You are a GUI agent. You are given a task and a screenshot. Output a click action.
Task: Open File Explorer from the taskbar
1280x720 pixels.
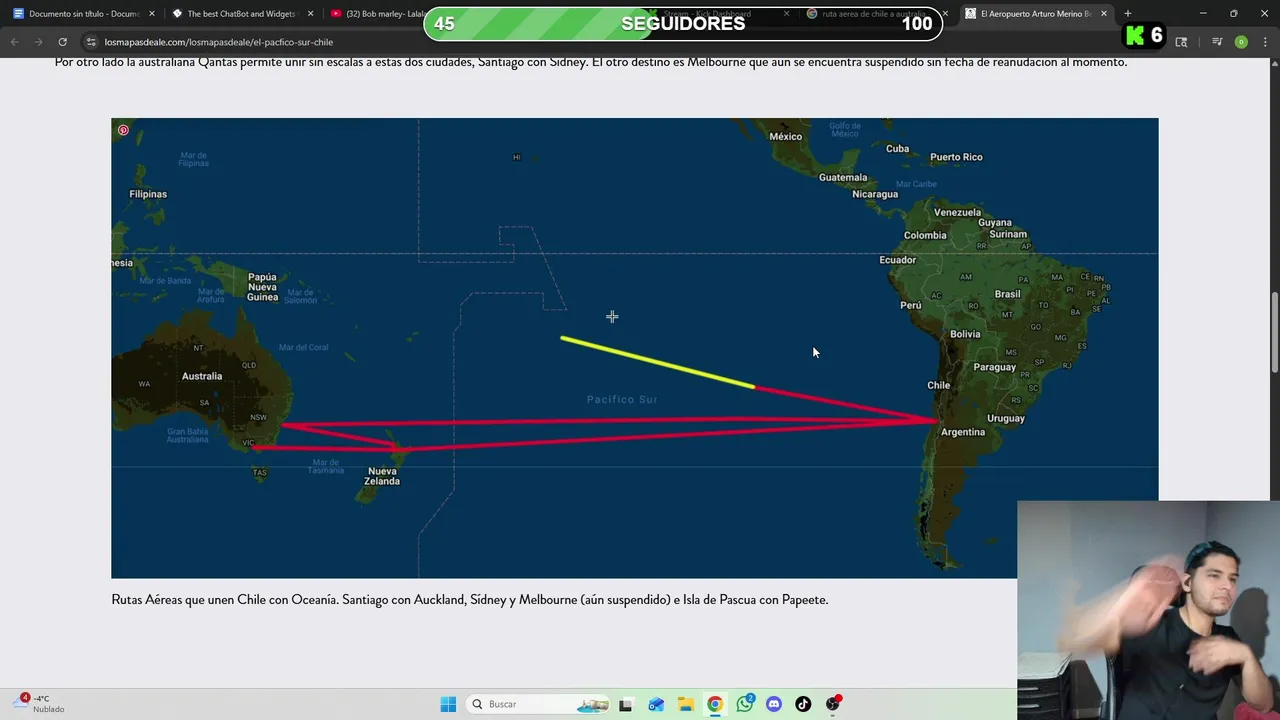(x=685, y=704)
